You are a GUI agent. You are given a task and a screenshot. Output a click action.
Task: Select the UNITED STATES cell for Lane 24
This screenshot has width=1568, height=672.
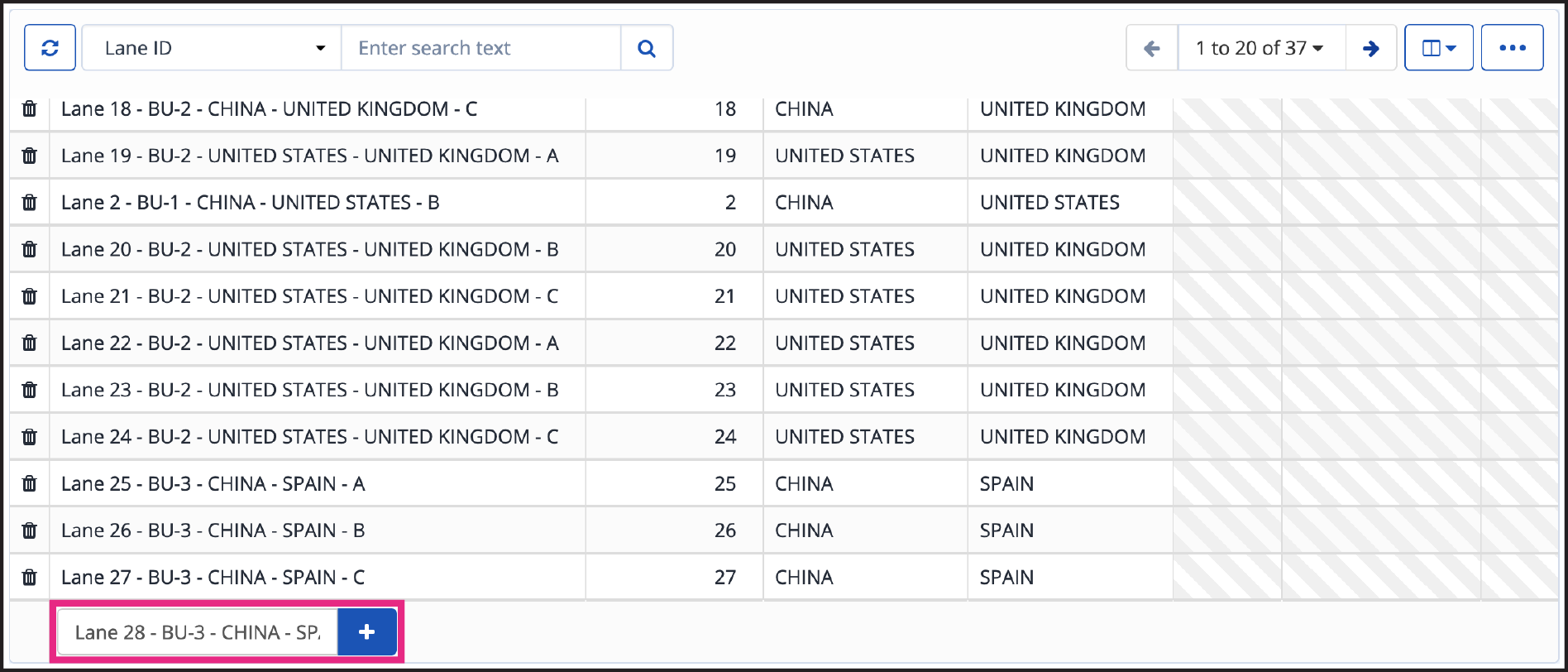[x=865, y=436]
